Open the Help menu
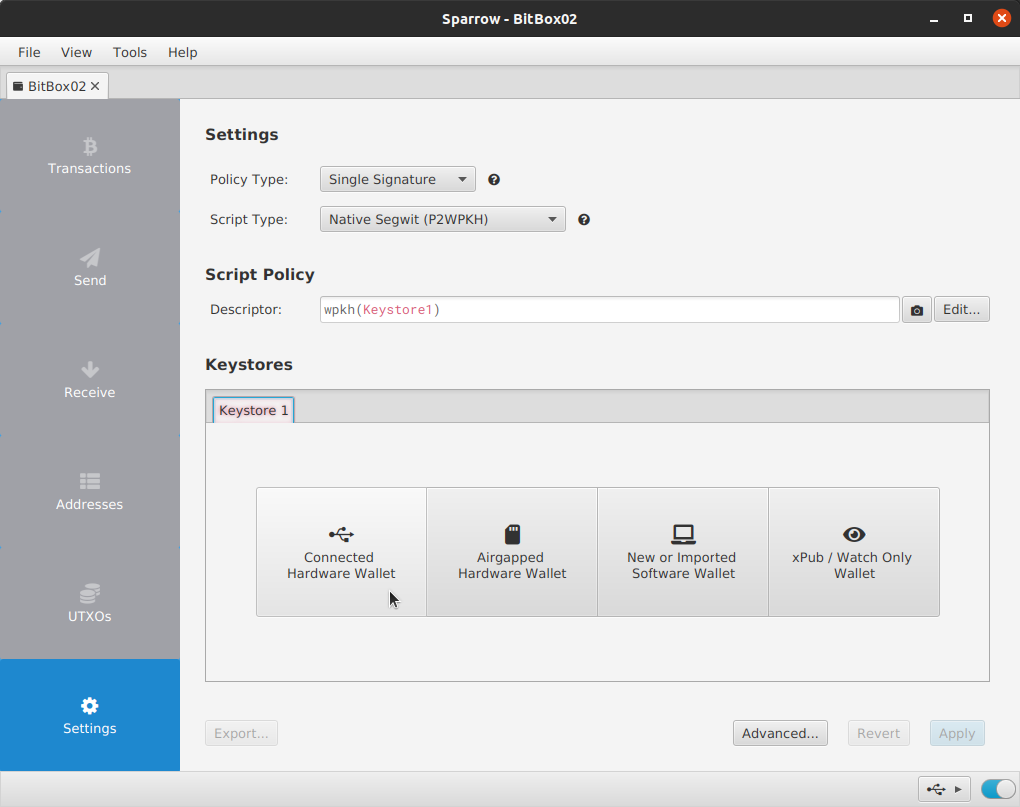 (182, 52)
